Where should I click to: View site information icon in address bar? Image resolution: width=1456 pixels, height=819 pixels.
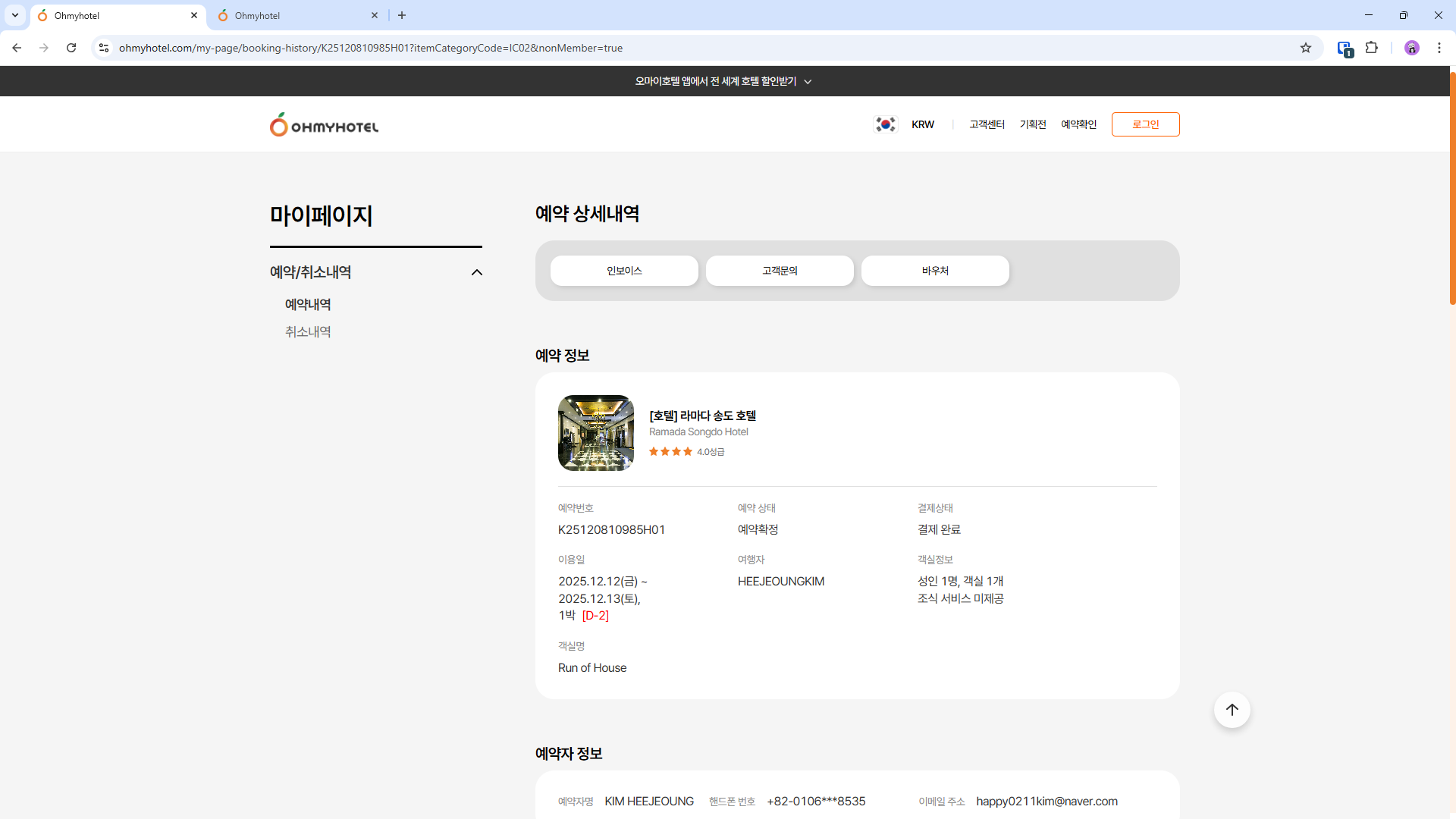(104, 48)
